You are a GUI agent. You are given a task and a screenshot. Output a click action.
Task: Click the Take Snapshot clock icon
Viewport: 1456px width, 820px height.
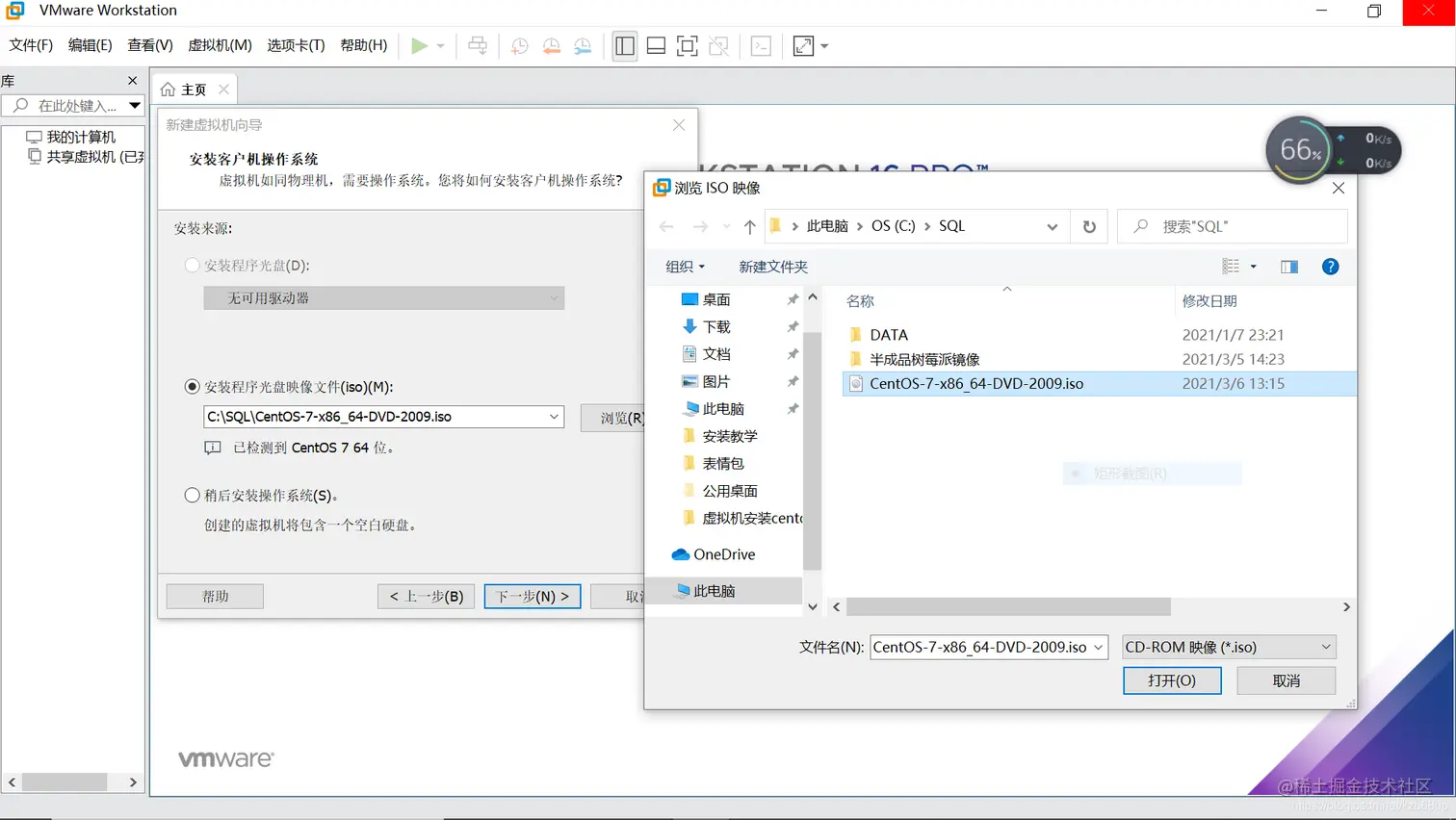520,45
